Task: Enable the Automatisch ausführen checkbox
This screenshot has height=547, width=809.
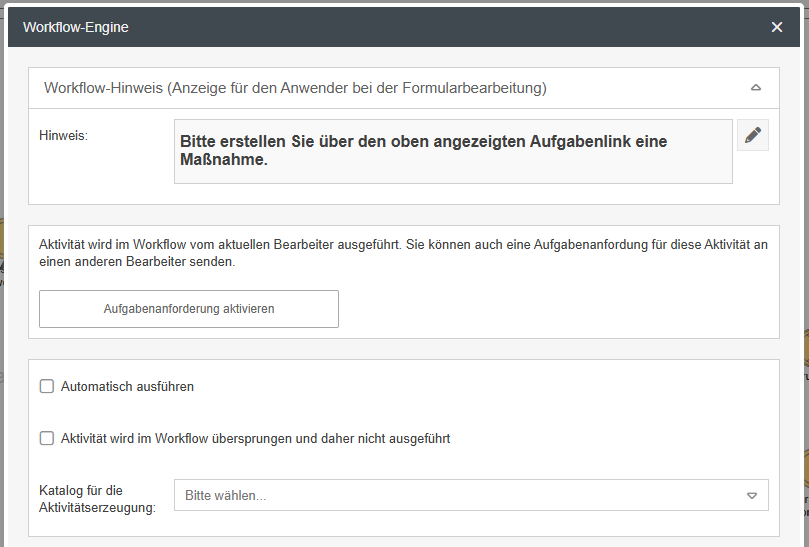Action: point(47,386)
